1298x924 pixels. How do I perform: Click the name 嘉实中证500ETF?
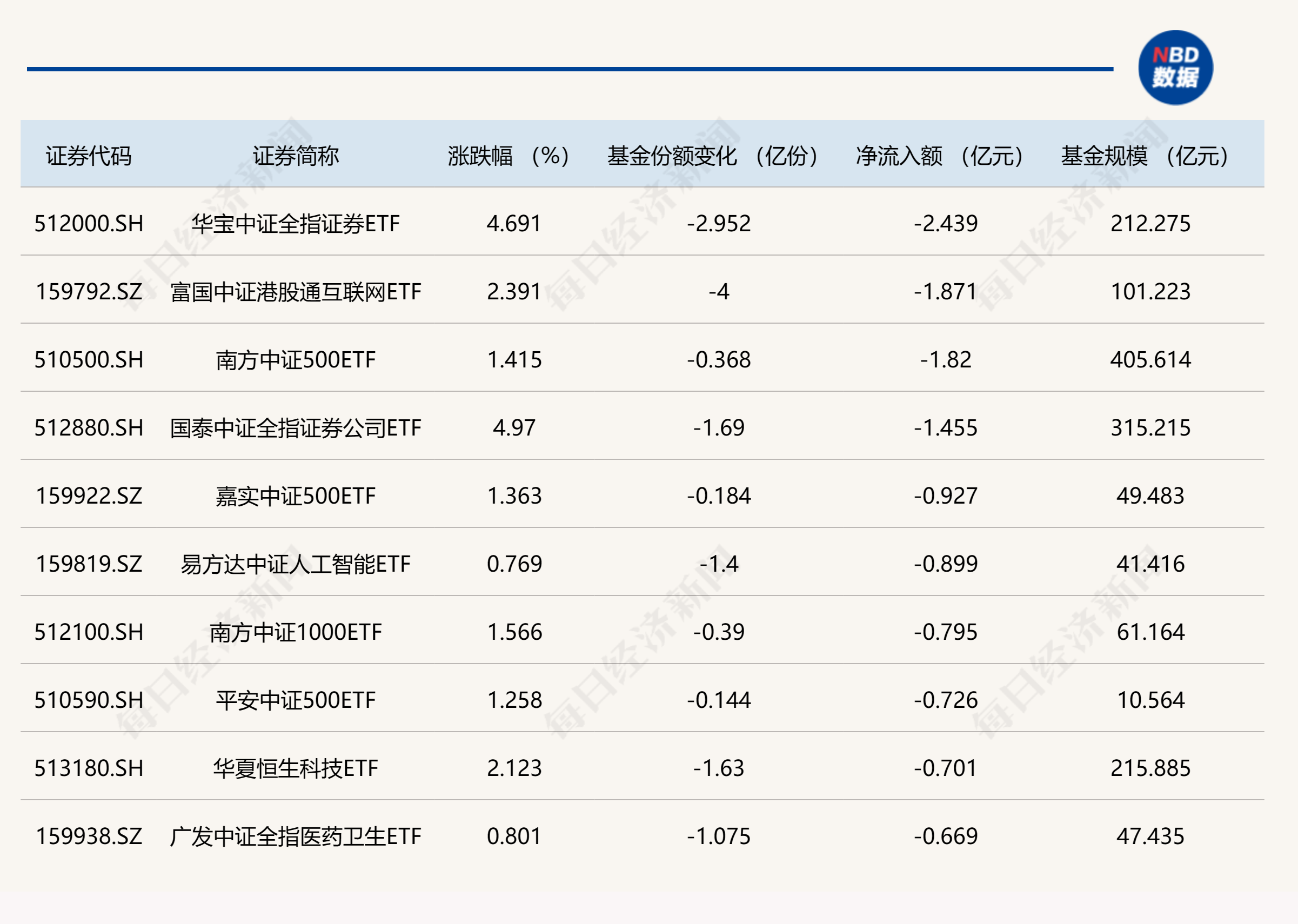296,496
